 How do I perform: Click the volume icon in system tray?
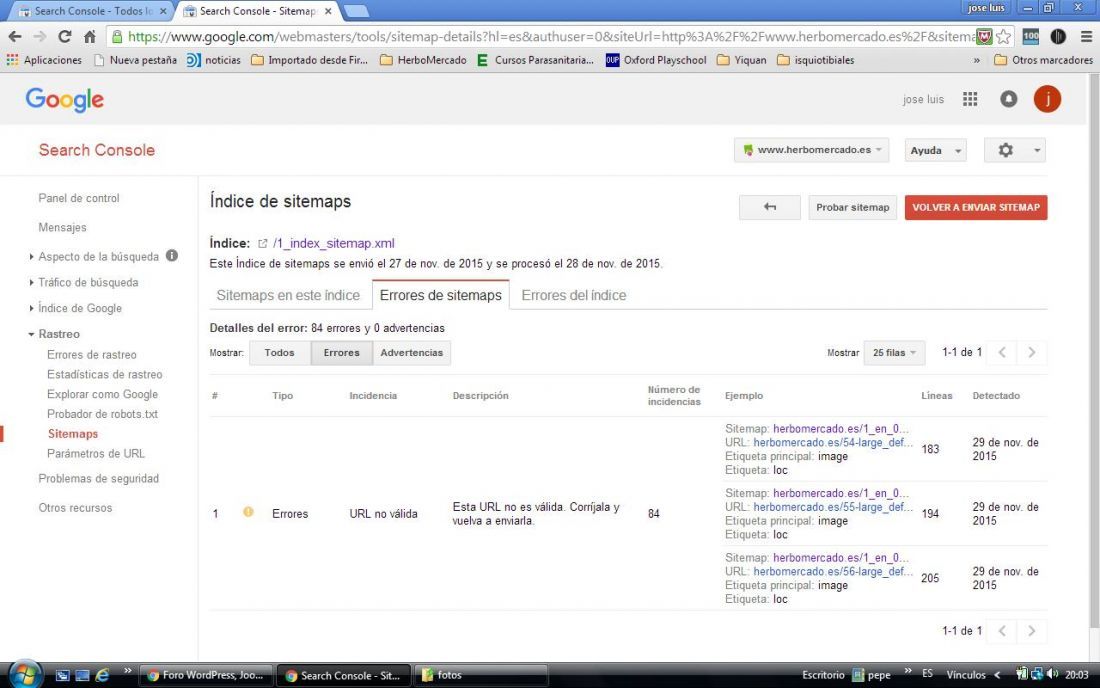[x=1052, y=674]
